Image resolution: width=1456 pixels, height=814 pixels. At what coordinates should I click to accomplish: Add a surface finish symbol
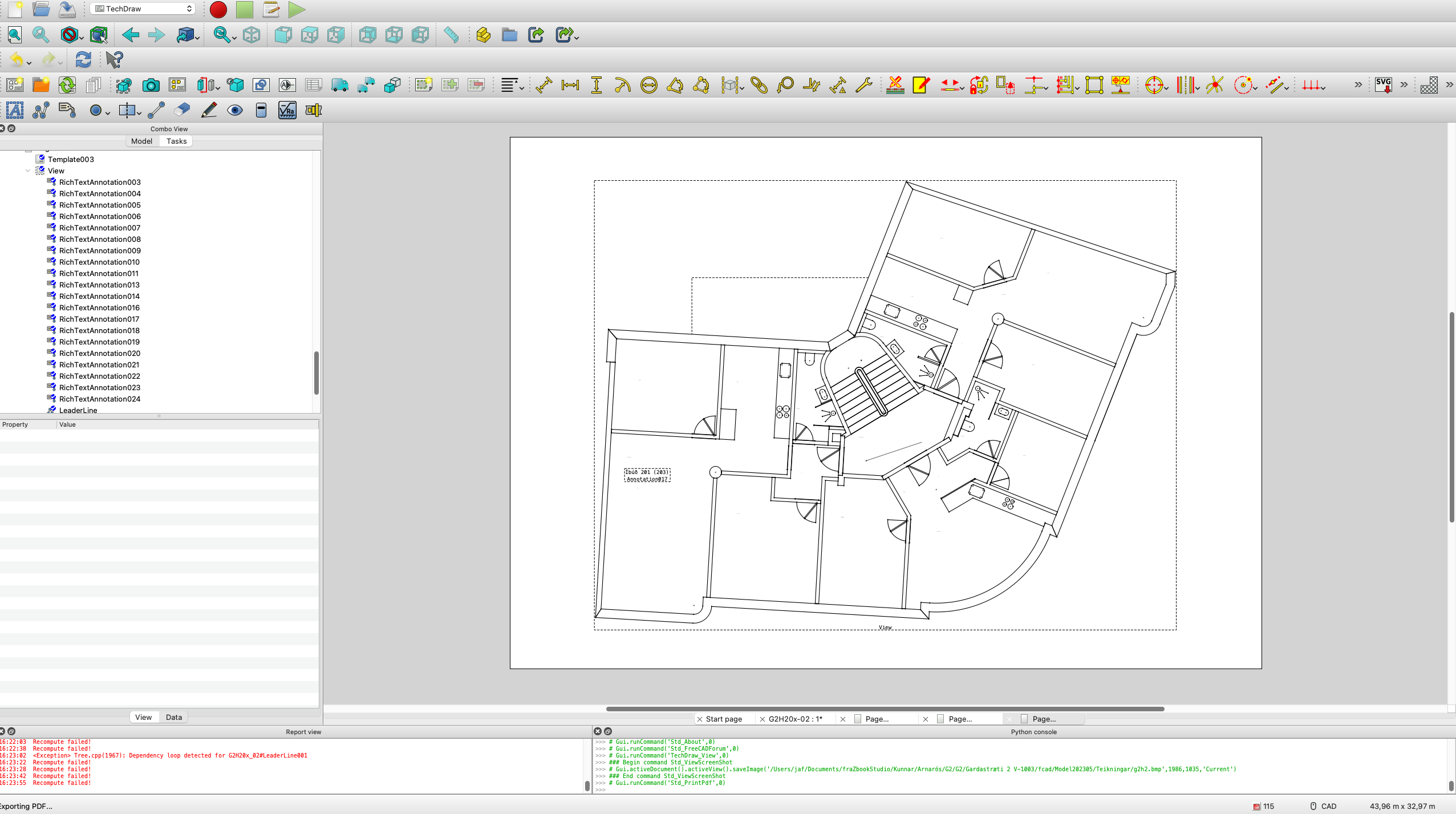[x=287, y=110]
